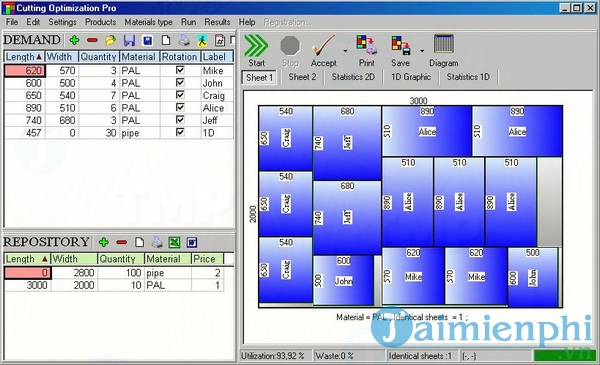The image size is (600, 365).
Task: Click the running man icon in DEMAND toolbar
Action: pyautogui.click(x=202, y=40)
